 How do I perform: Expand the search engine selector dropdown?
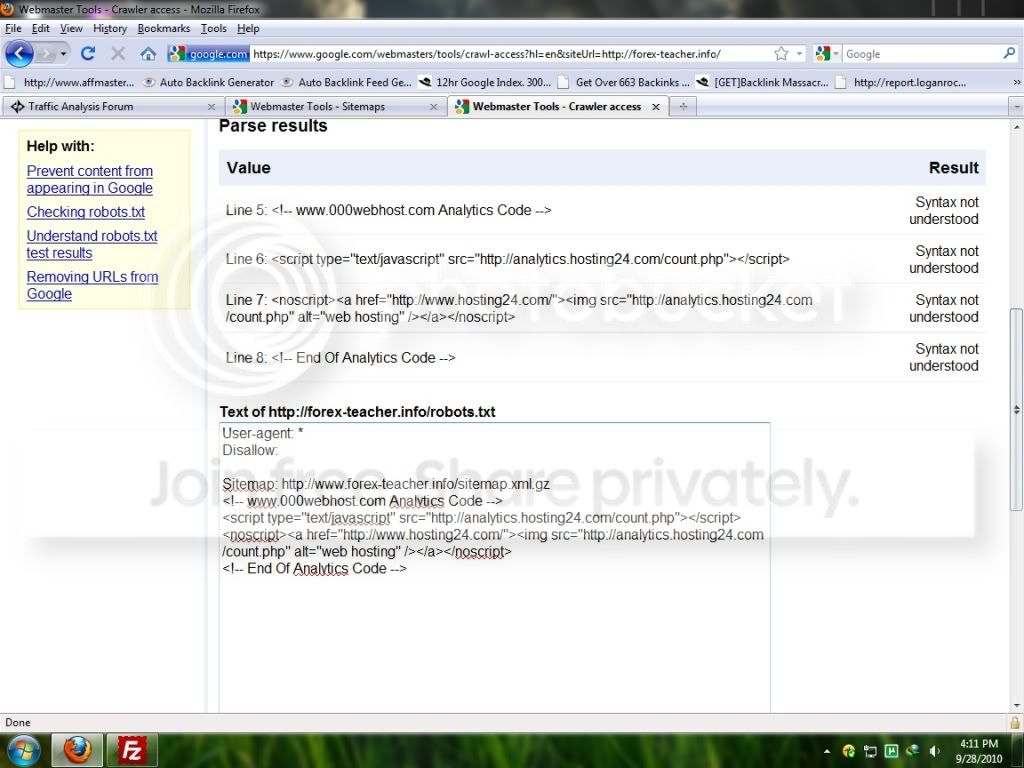[x=826, y=54]
